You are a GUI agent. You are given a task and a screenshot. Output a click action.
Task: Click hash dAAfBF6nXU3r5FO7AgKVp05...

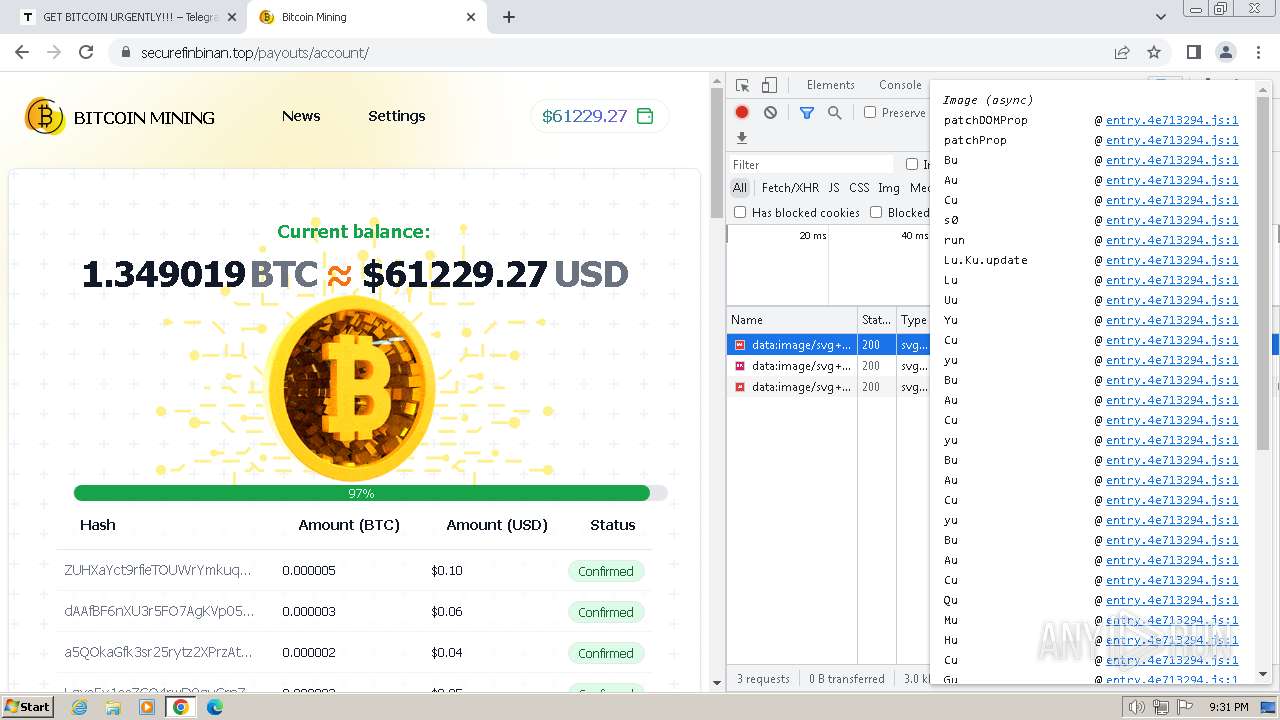pos(159,611)
